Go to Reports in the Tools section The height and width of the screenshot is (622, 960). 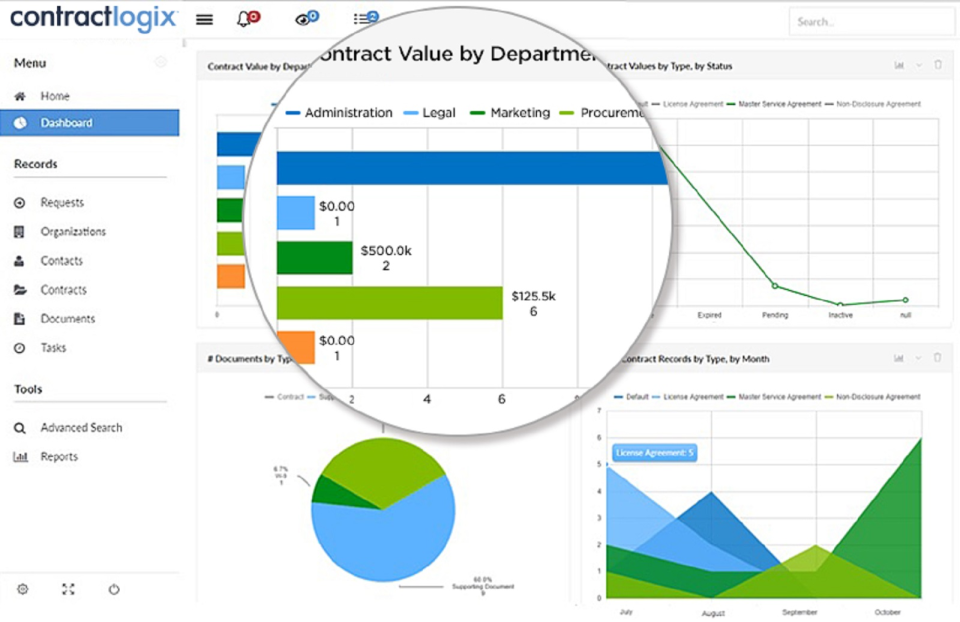click(58, 456)
